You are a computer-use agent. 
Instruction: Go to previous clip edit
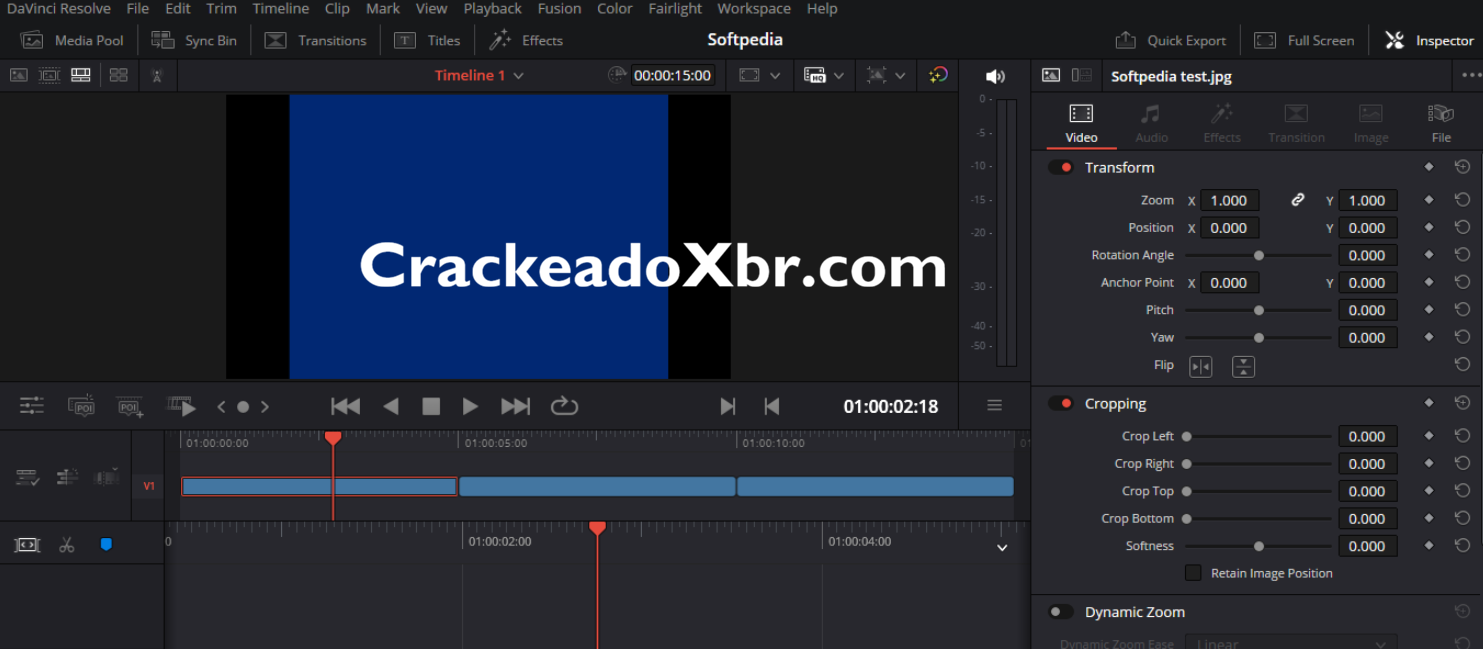[771, 406]
